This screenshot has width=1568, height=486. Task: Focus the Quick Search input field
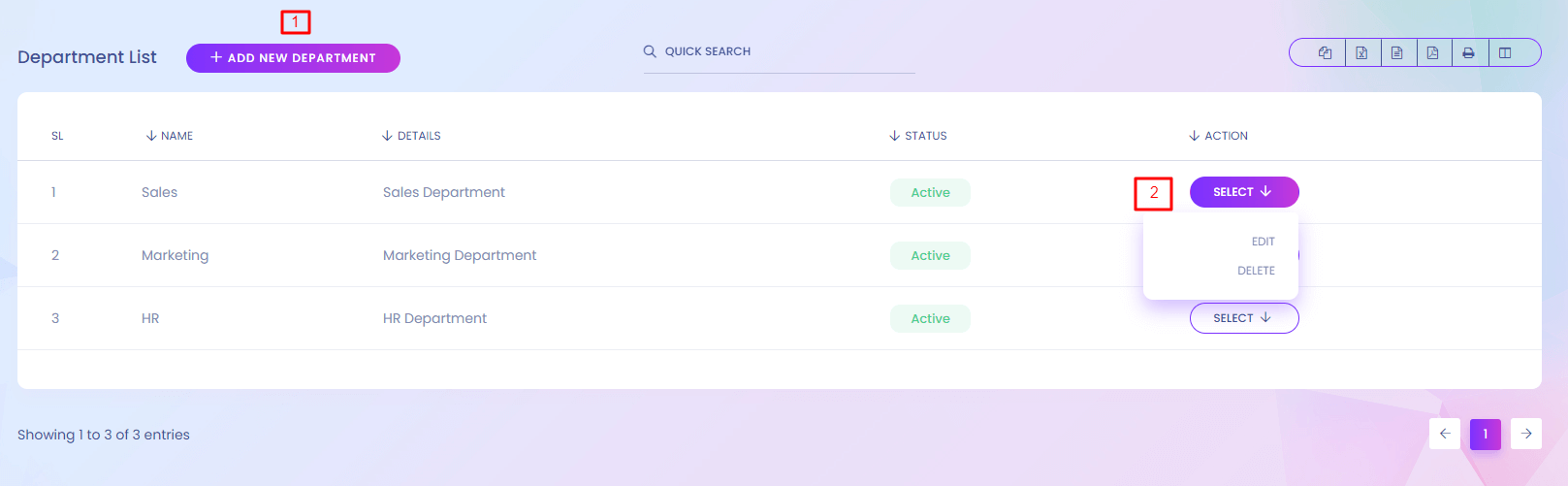point(785,51)
